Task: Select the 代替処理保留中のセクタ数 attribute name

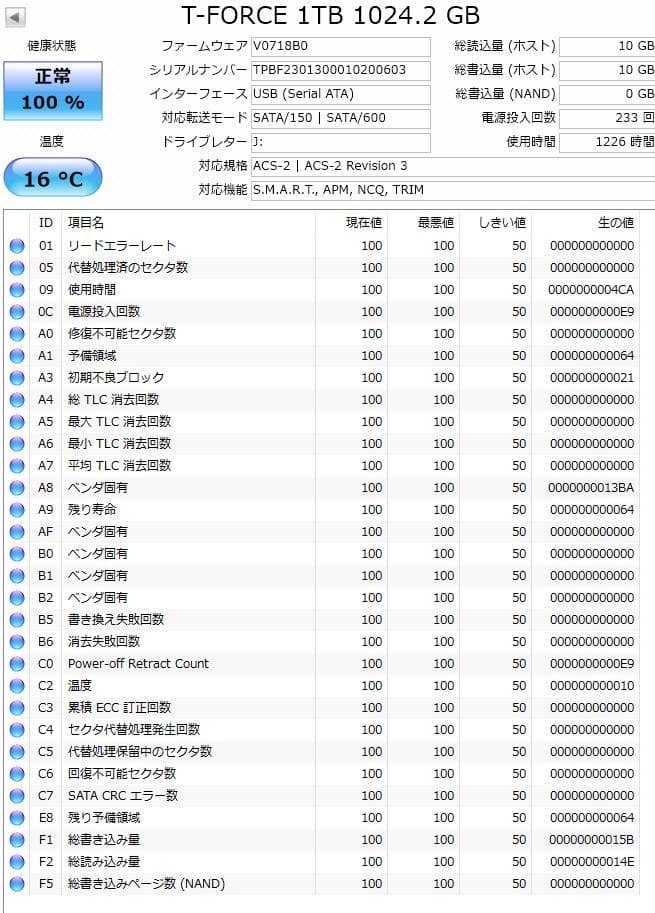Action: [140, 752]
